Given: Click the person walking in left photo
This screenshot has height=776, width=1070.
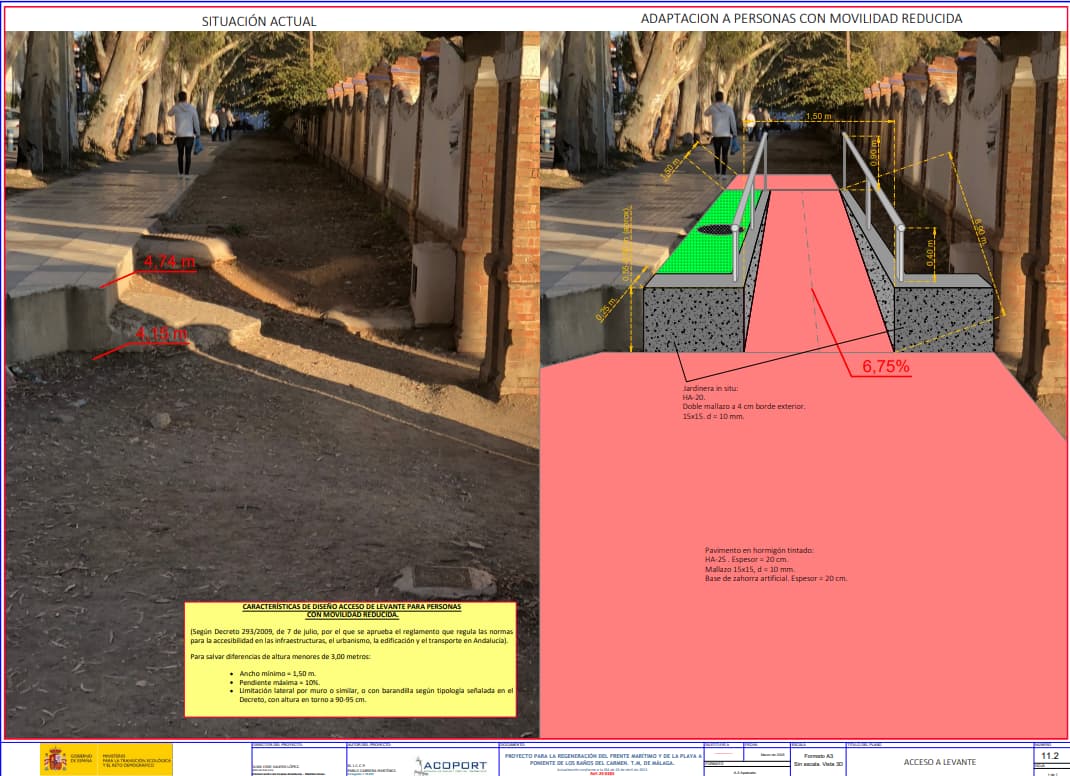Looking at the screenshot, I should click(x=185, y=134).
